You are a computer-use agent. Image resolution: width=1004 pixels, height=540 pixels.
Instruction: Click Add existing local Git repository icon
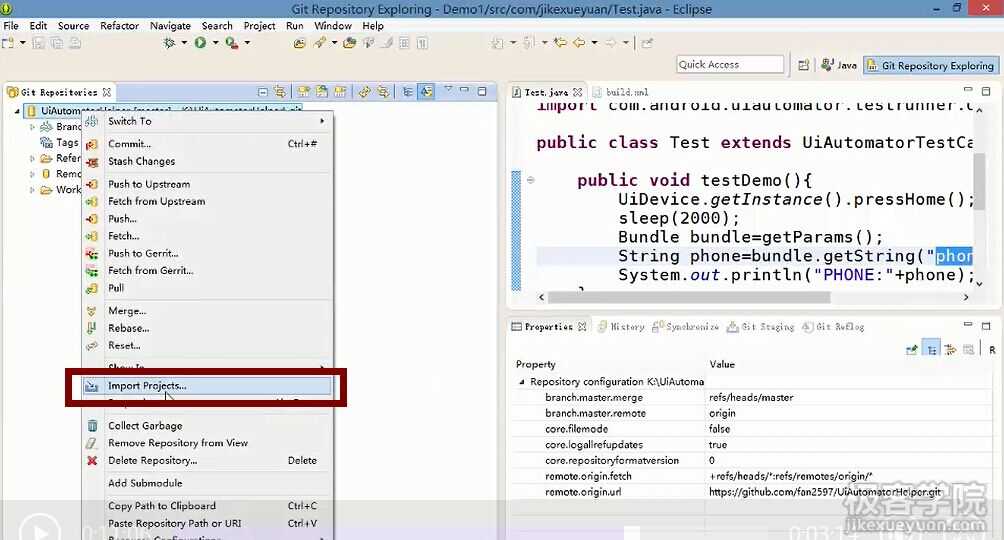304,92
